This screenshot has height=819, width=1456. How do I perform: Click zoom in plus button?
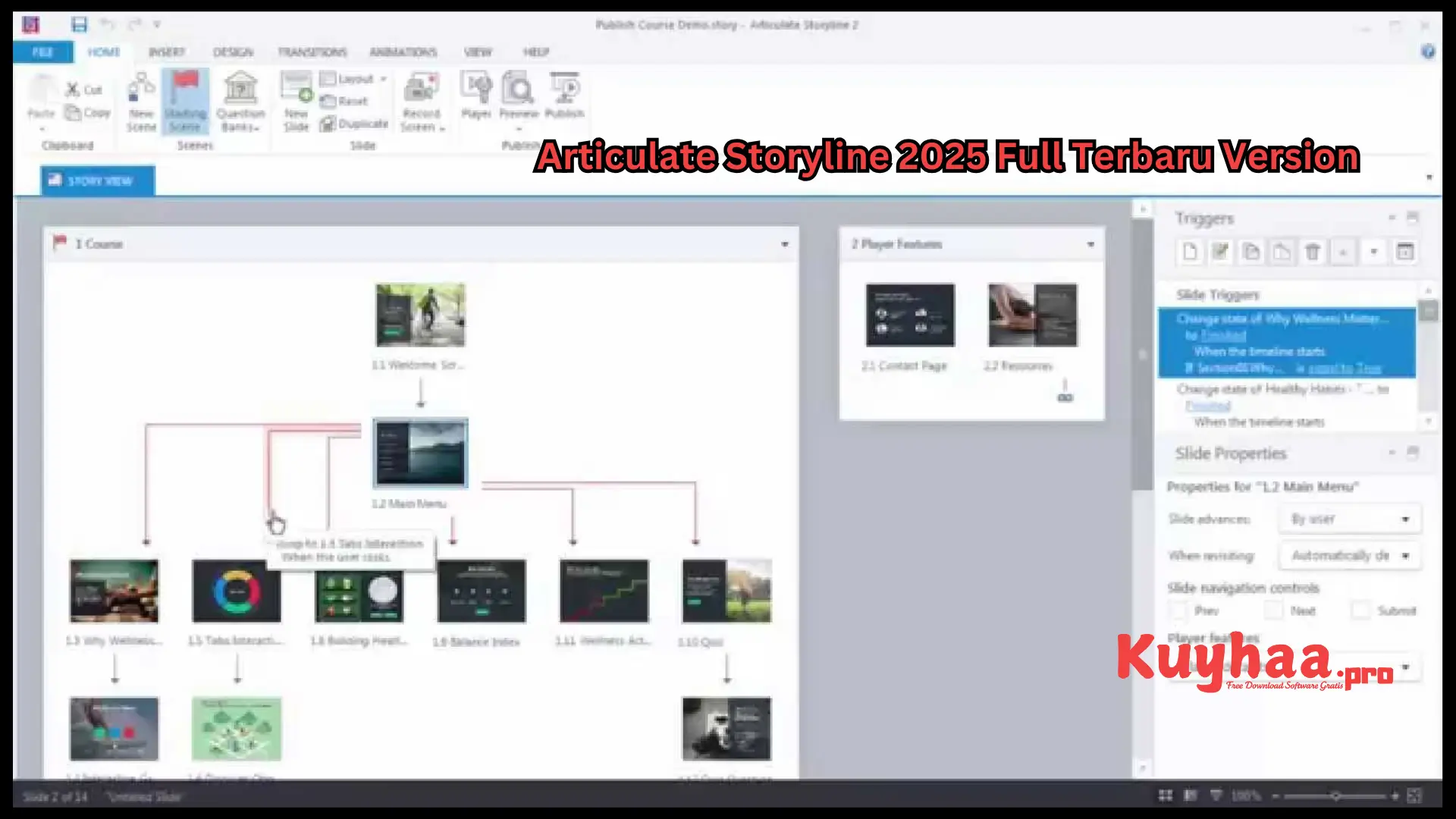point(1395,795)
